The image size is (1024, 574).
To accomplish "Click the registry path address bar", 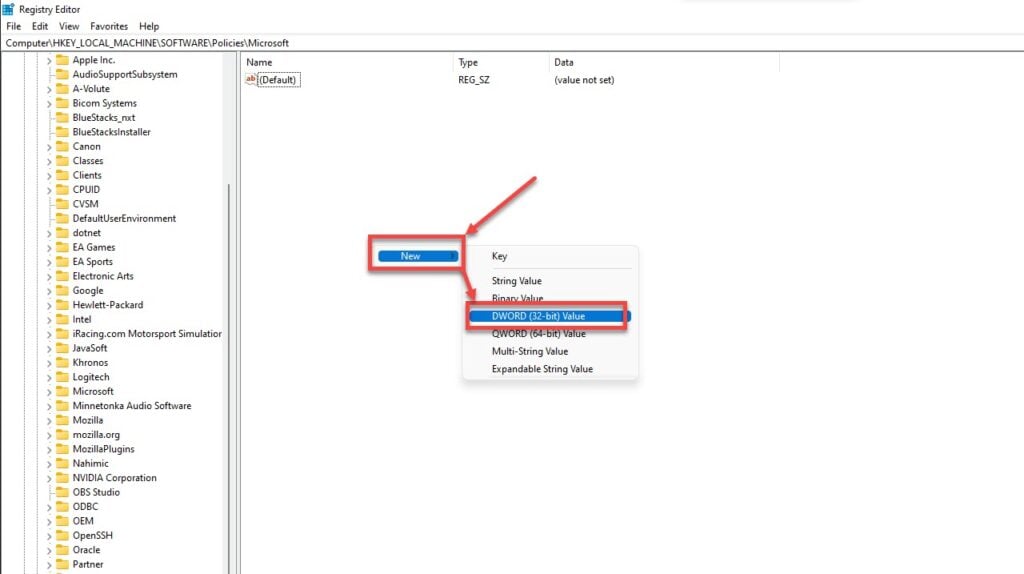I will tap(512, 43).
